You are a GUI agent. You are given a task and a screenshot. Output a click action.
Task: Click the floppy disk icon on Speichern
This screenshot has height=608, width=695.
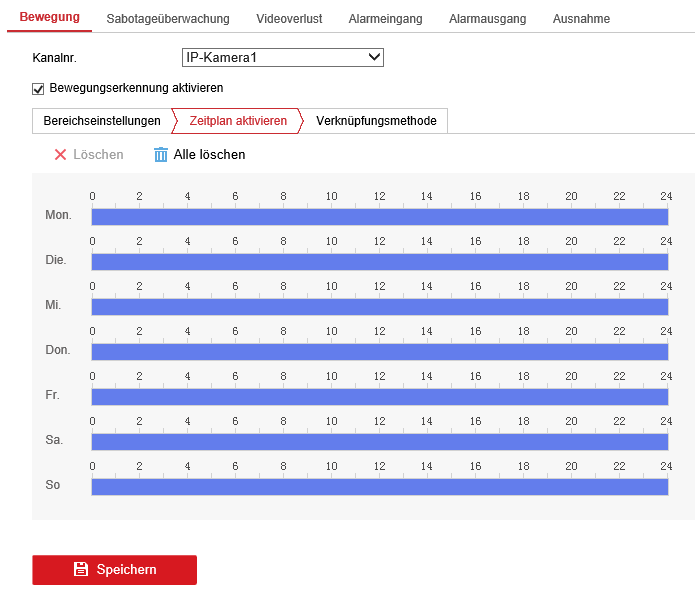click(81, 569)
